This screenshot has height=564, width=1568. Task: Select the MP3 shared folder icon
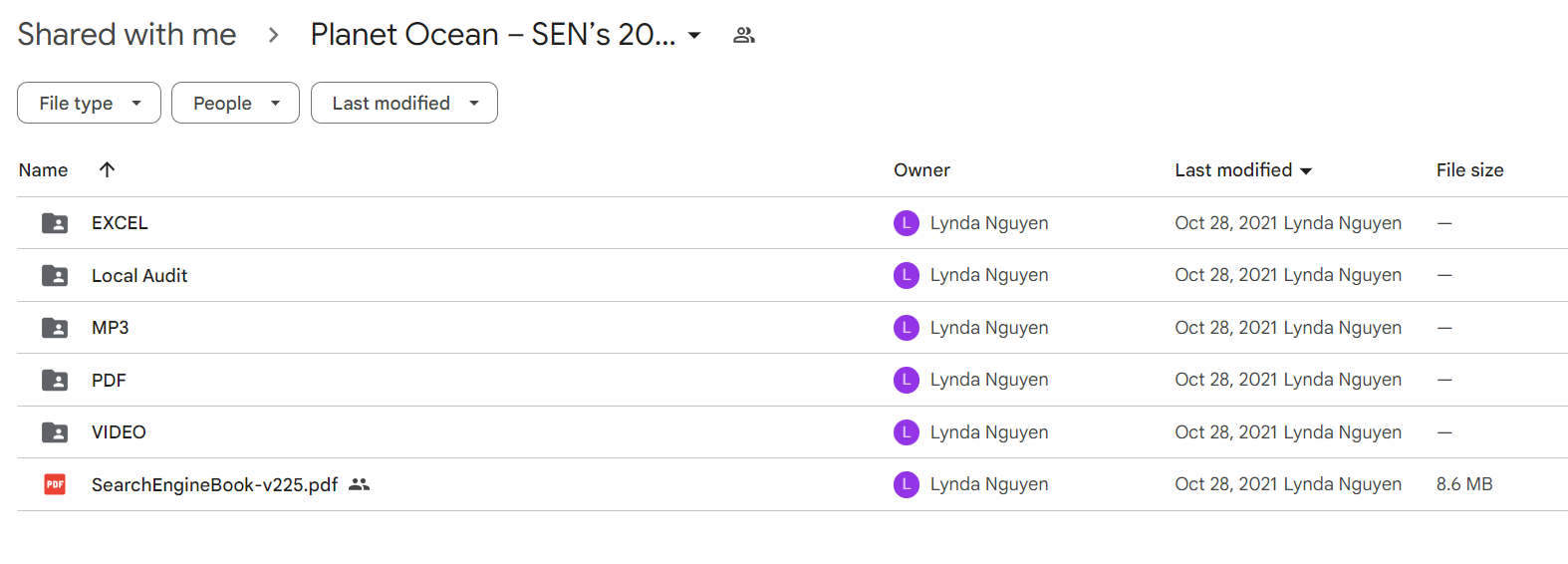point(55,328)
